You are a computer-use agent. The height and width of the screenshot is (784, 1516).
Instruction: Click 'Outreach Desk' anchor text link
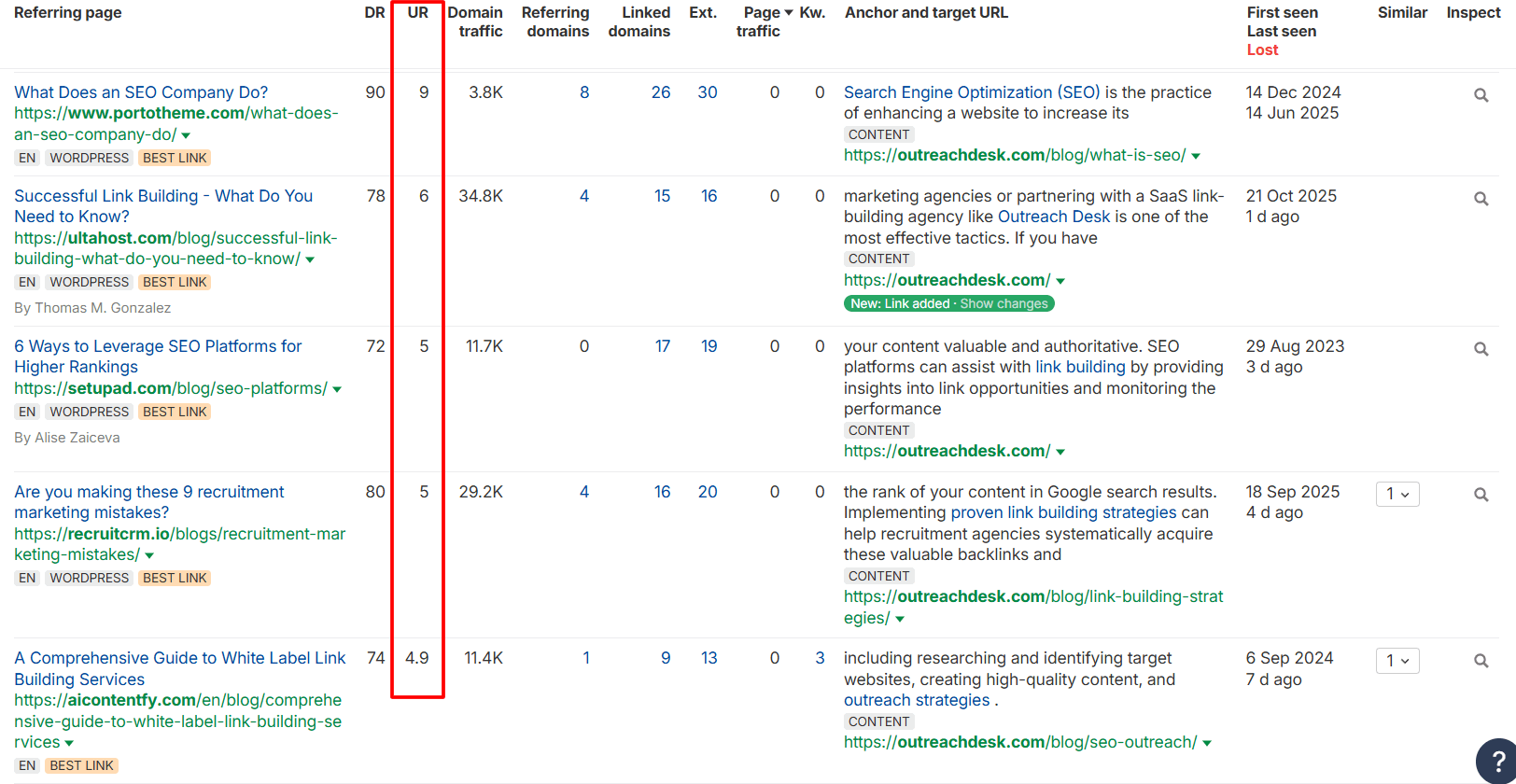coord(1054,217)
